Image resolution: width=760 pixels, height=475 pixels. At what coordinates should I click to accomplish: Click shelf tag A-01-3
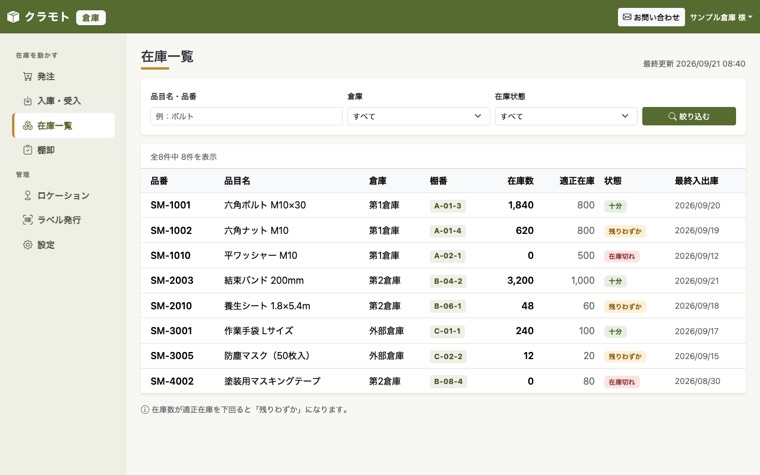click(x=447, y=206)
